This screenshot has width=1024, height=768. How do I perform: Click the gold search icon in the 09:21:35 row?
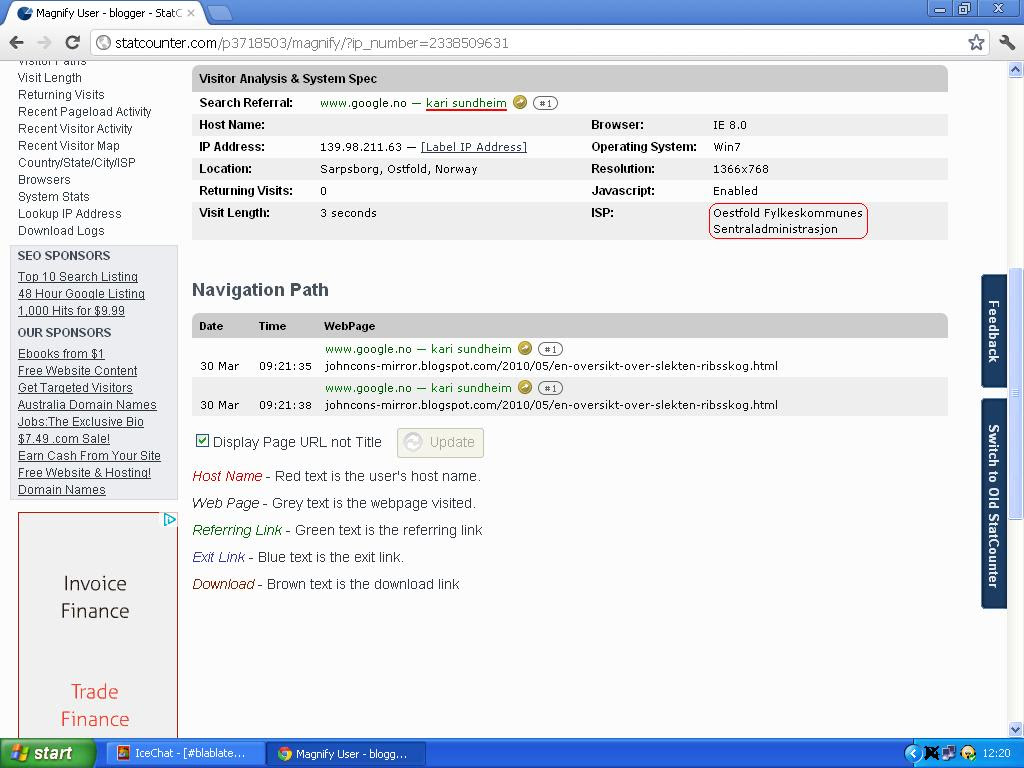click(x=524, y=349)
